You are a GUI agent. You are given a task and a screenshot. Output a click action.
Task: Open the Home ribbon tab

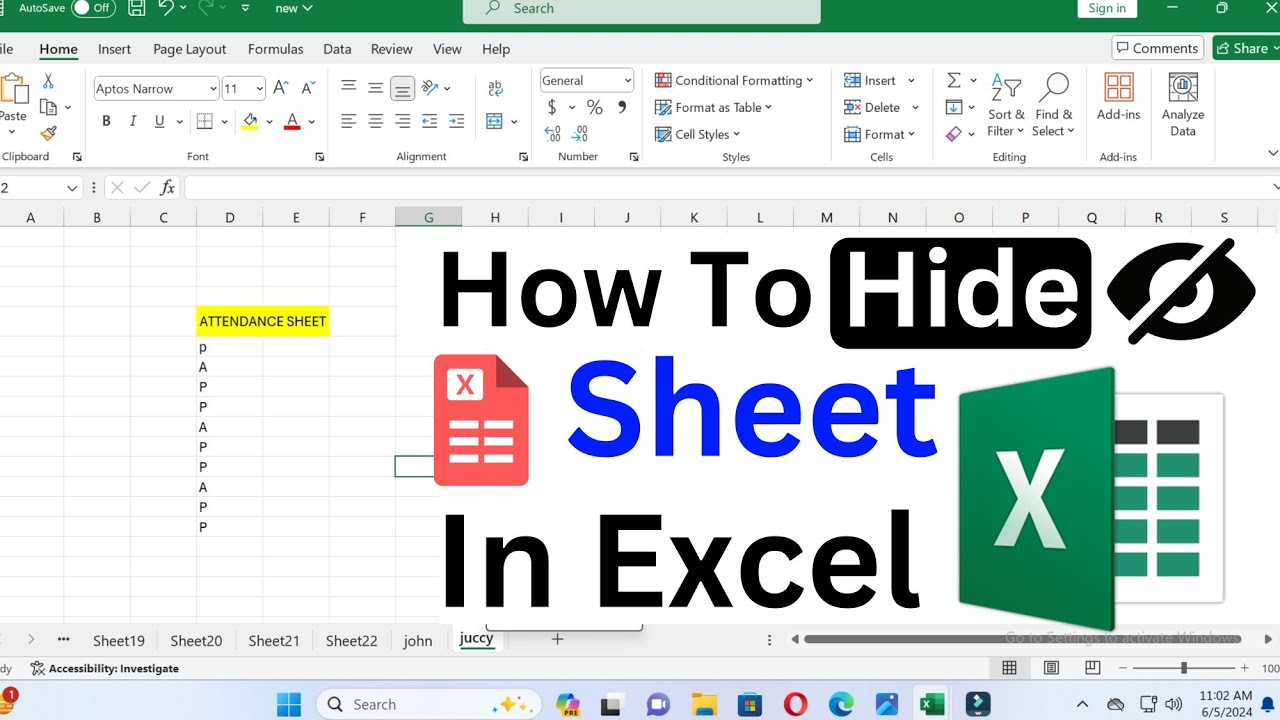point(58,49)
